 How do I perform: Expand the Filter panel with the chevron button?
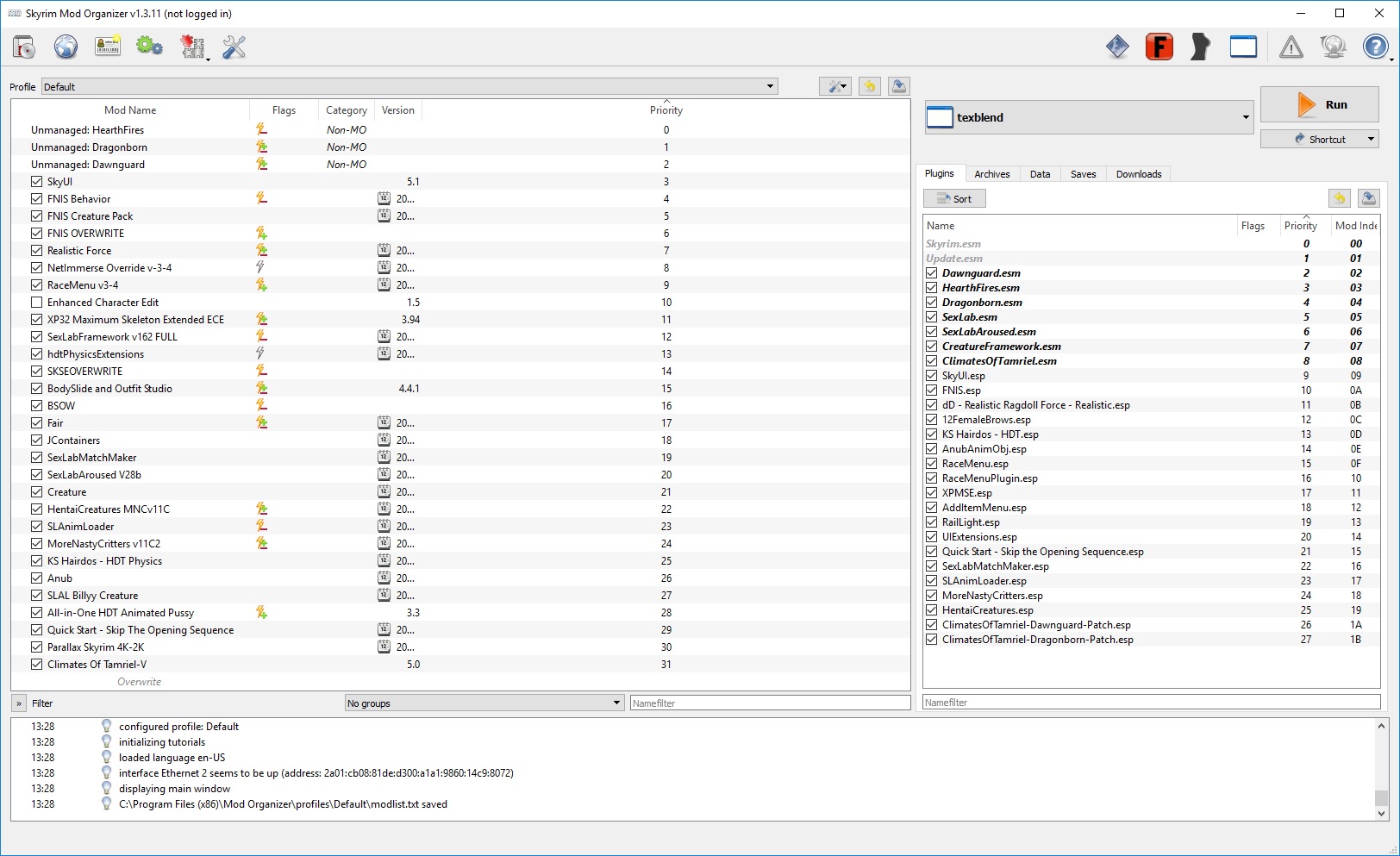pyautogui.click(x=18, y=703)
